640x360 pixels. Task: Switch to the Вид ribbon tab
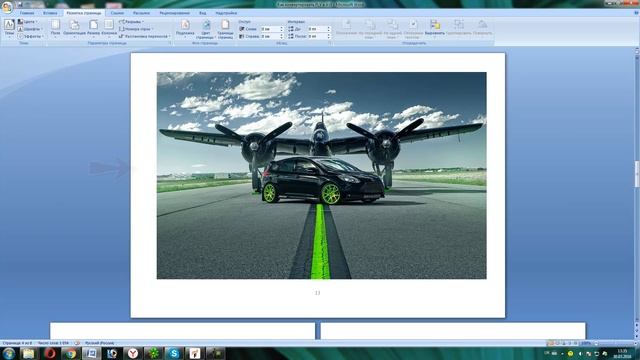point(202,13)
